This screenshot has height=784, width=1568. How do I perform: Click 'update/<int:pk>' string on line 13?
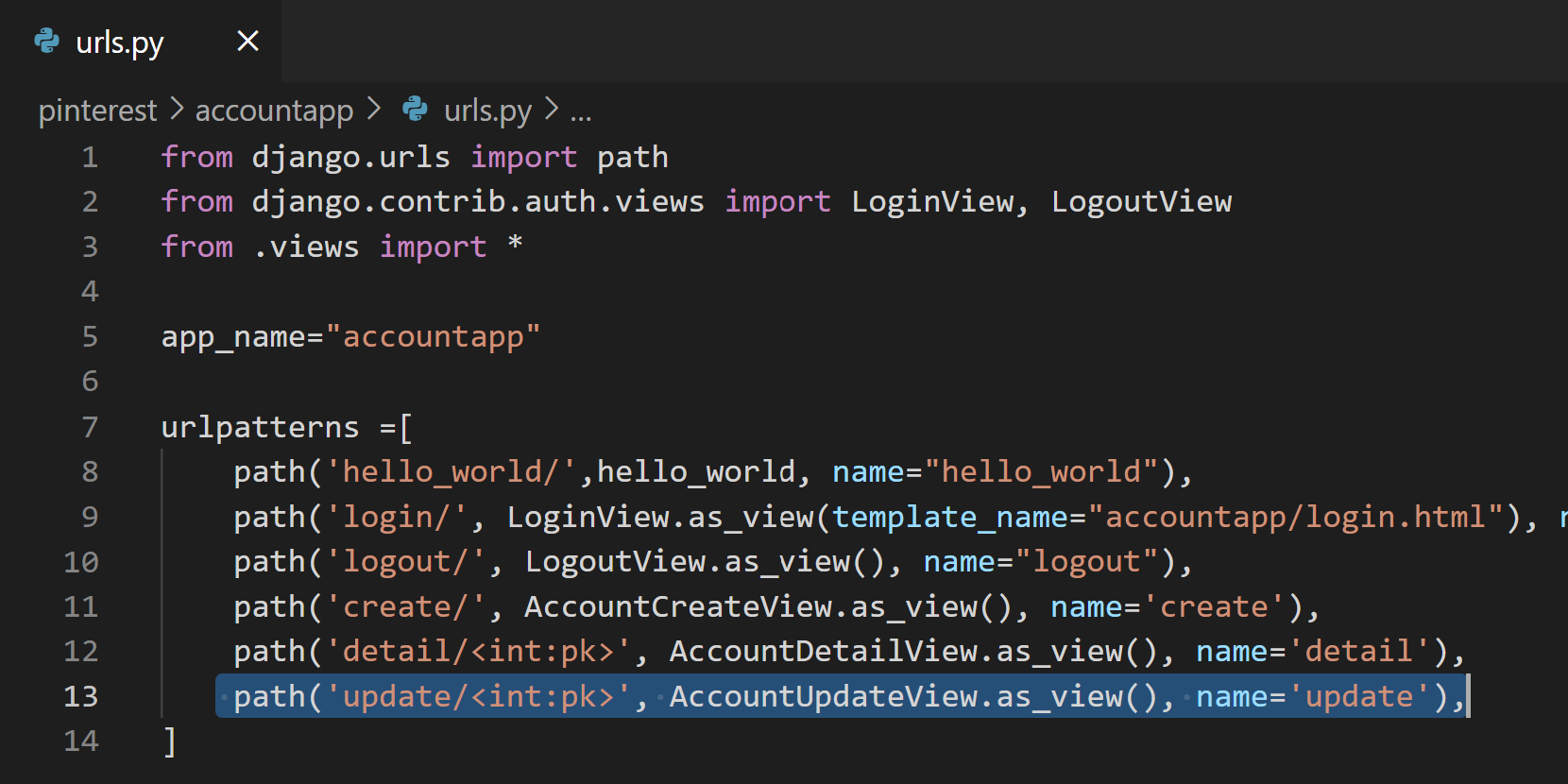point(478,696)
